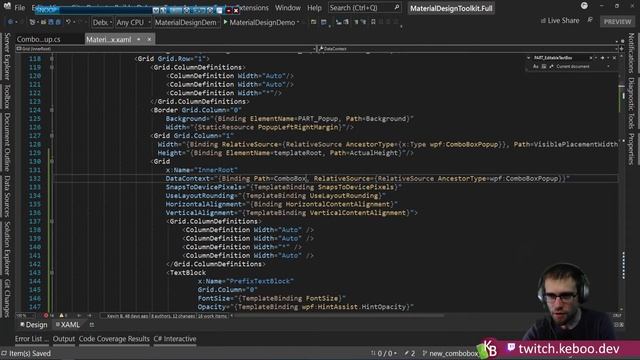Select the Materi...x.xaml tab

(x=109, y=39)
